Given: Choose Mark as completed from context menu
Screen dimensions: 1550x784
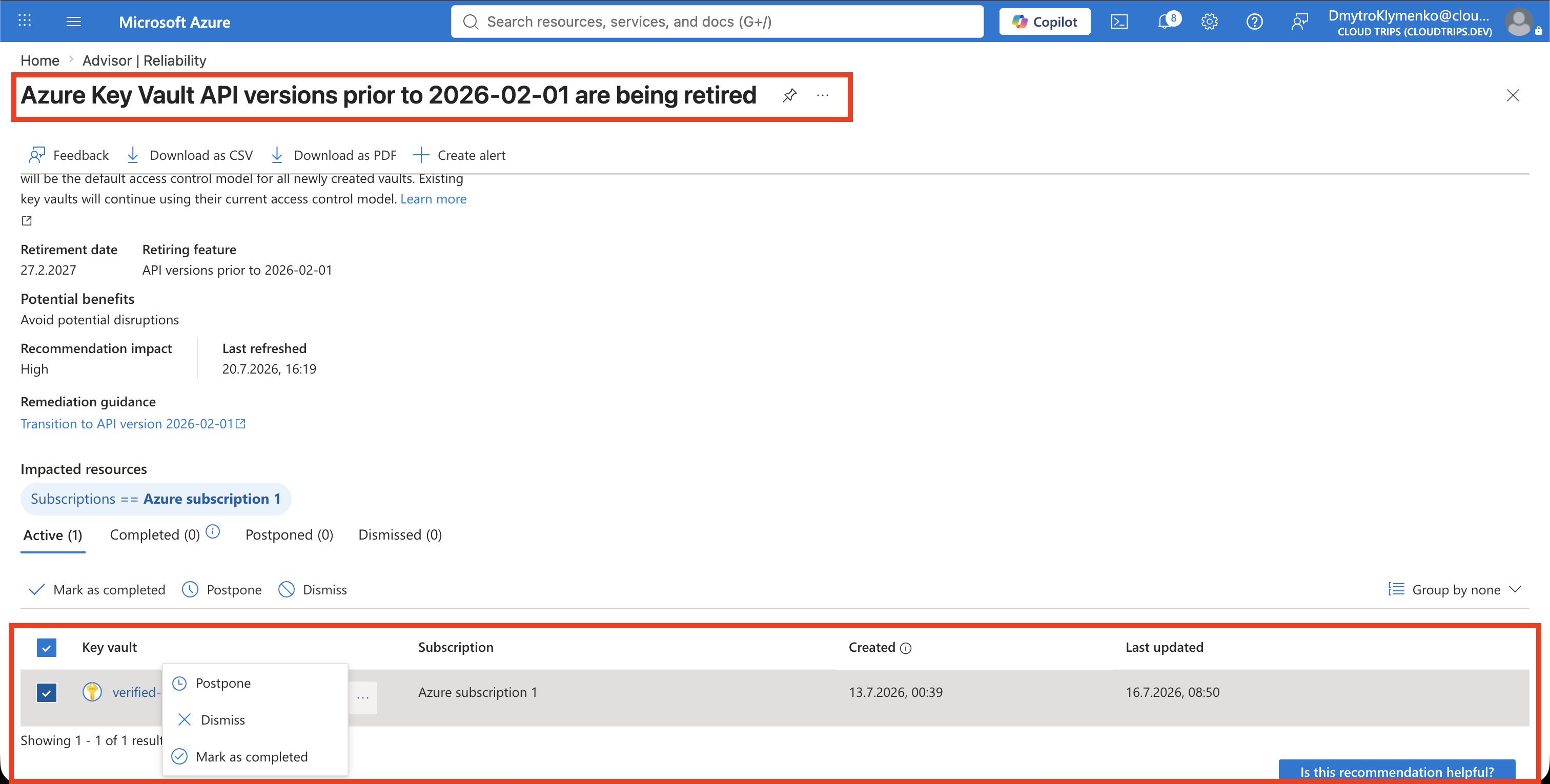Looking at the screenshot, I should point(255,756).
